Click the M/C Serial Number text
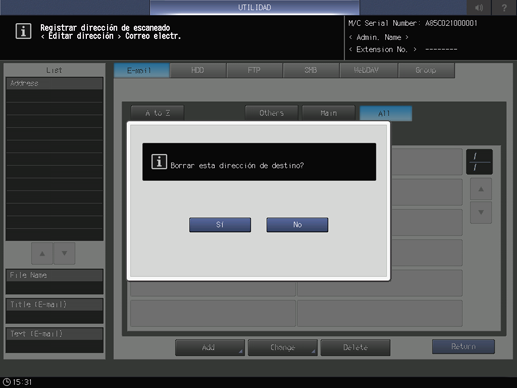517x388 pixels. pyautogui.click(x=413, y=23)
